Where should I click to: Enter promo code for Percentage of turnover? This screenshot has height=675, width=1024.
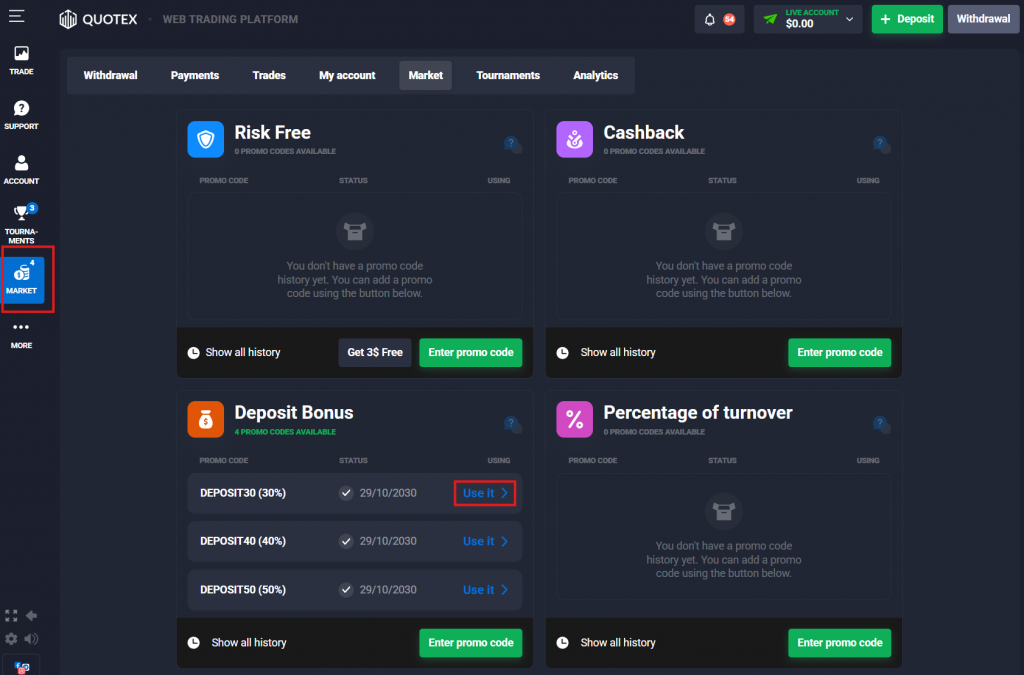click(840, 643)
